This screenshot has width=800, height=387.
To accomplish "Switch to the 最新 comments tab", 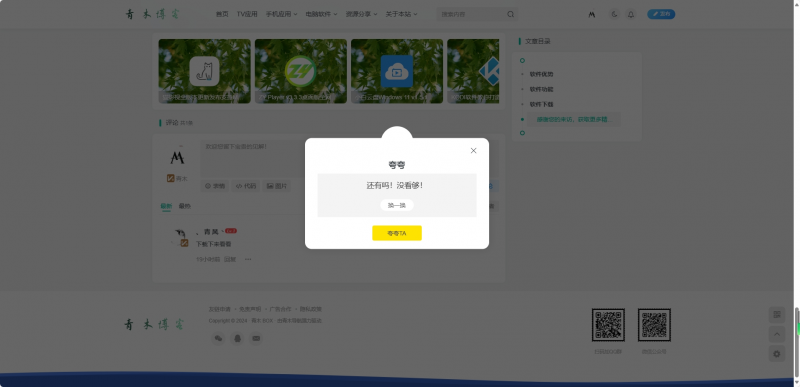I will 166,206.
